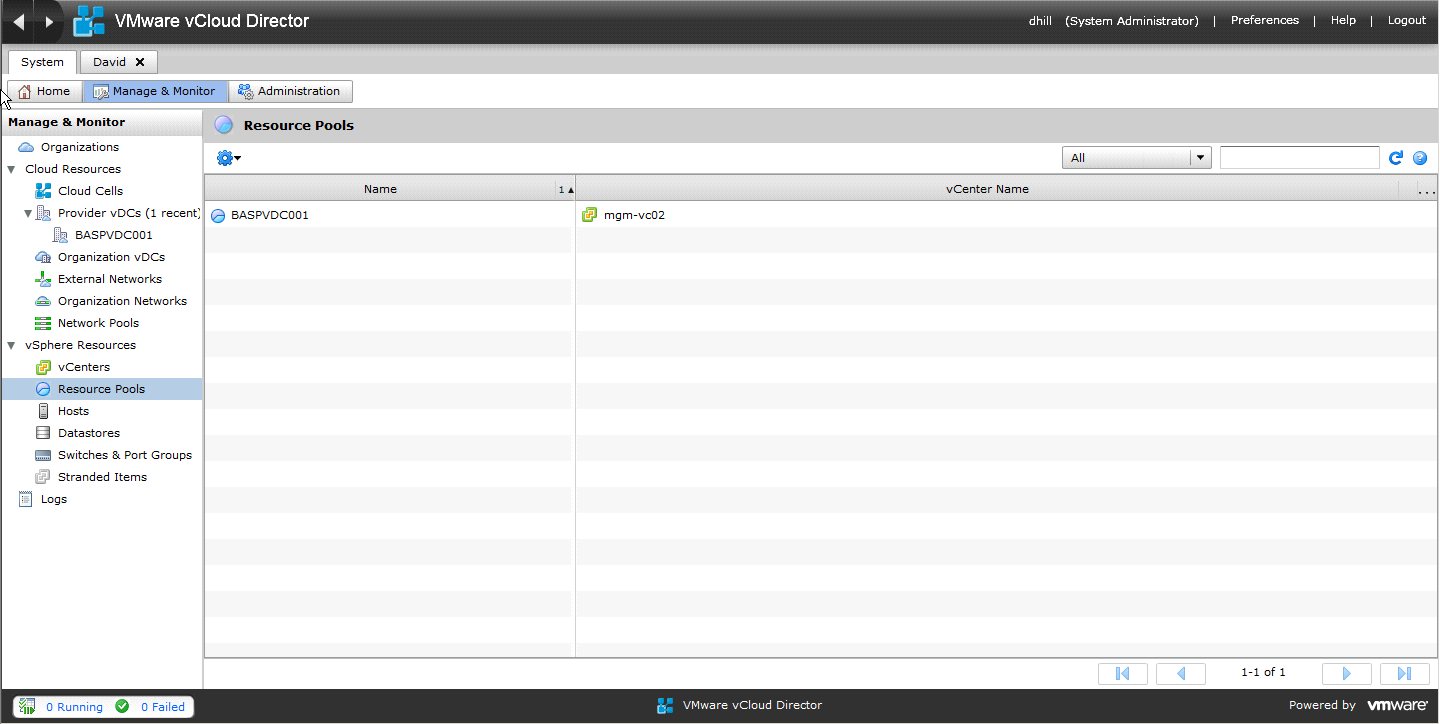Screen dimensions: 1440x724
Task: Click the External Networks icon
Action: click(43, 279)
